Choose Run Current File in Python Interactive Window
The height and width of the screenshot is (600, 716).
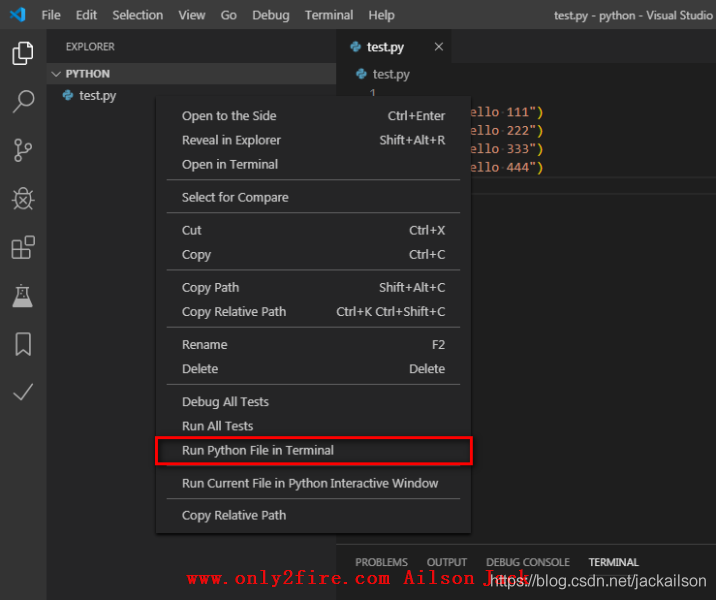point(313,483)
